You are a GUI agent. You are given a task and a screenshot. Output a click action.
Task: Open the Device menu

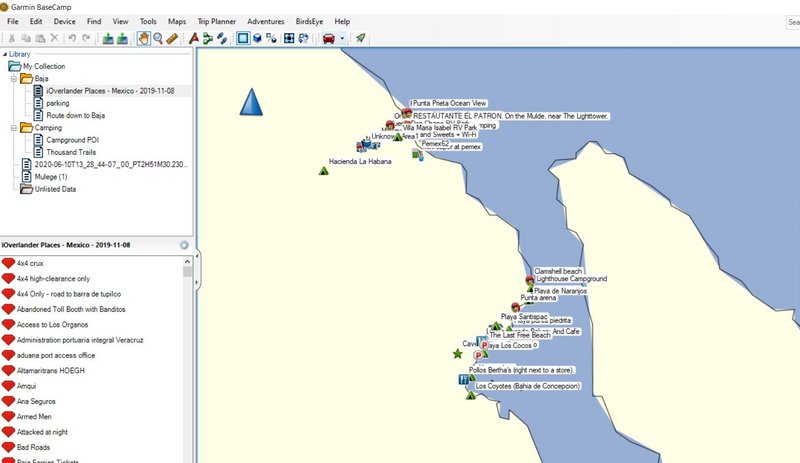(x=64, y=21)
